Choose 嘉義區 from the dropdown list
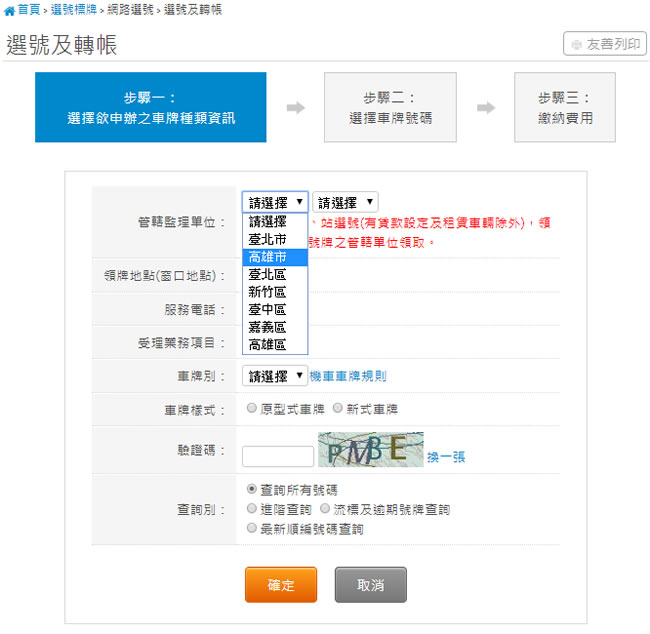Viewport: 650px width, 634px height. [x=275, y=327]
